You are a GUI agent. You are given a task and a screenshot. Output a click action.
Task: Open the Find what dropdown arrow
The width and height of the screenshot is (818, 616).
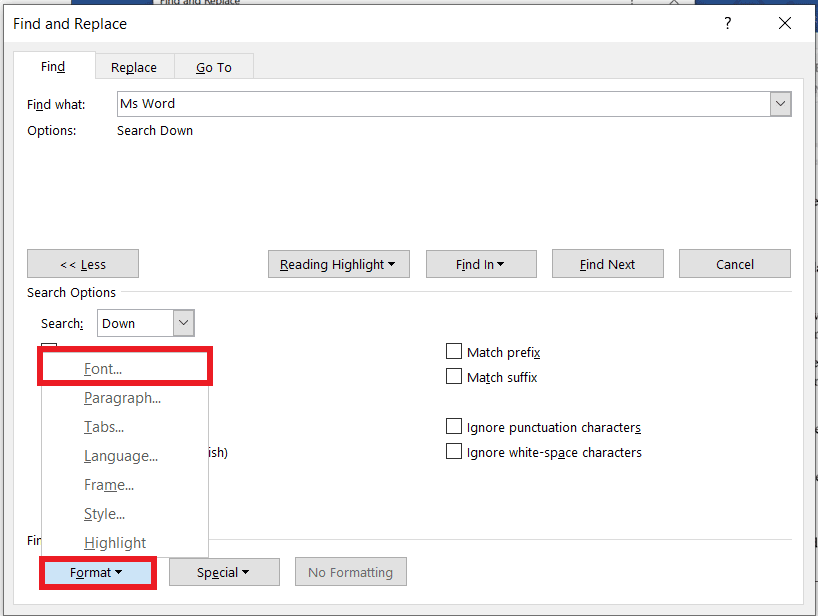click(x=780, y=103)
